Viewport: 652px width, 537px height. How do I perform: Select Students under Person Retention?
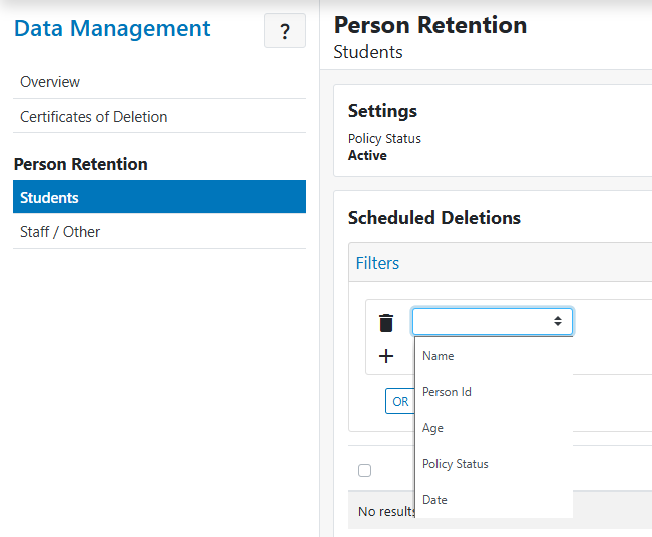pos(50,197)
